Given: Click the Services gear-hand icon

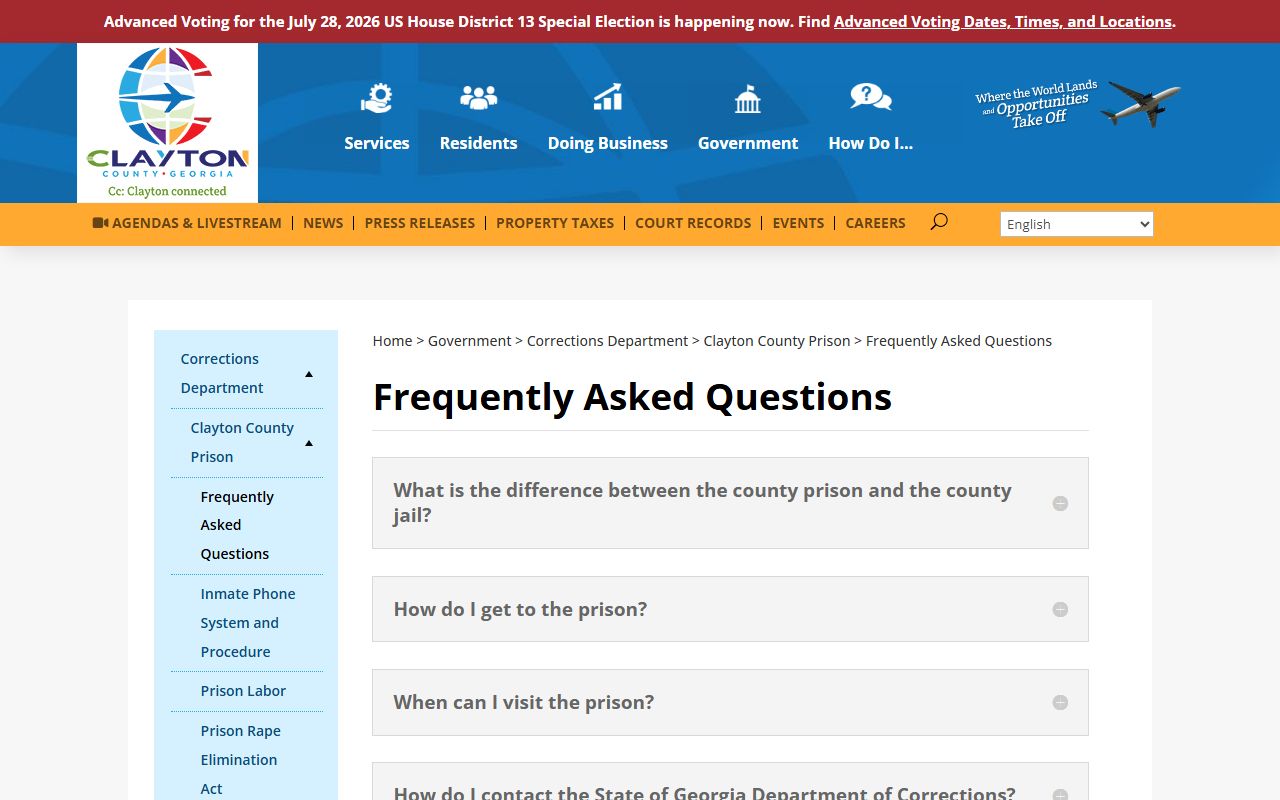Looking at the screenshot, I should [377, 98].
